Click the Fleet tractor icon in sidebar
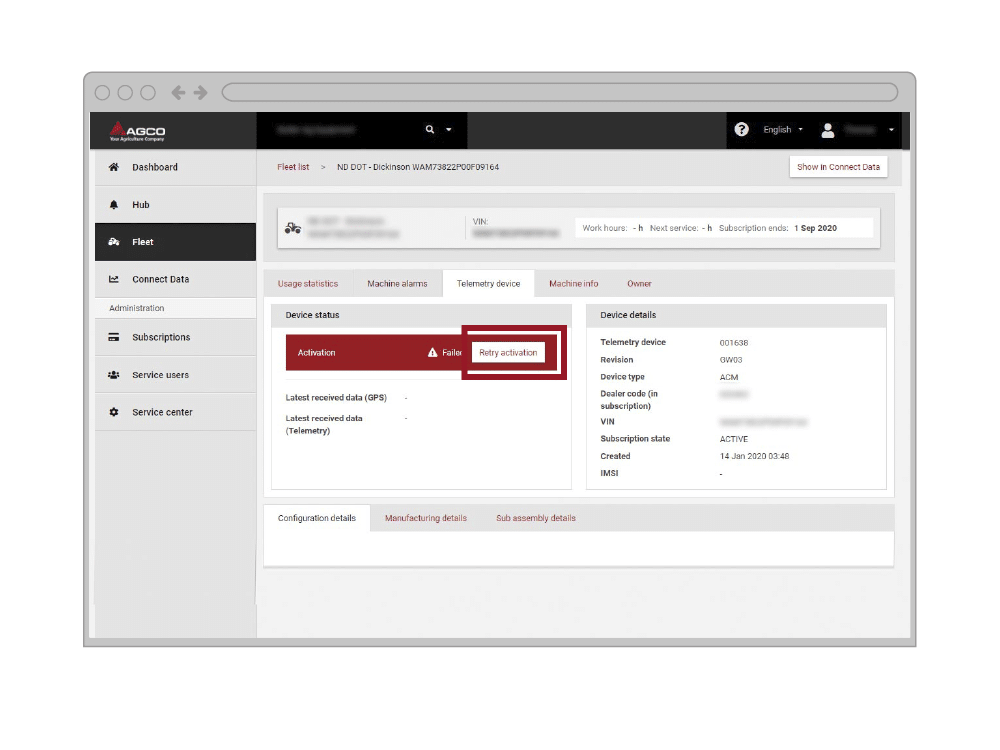The image size is (1000, 750). pyautogui.click(x=114, y=242)
